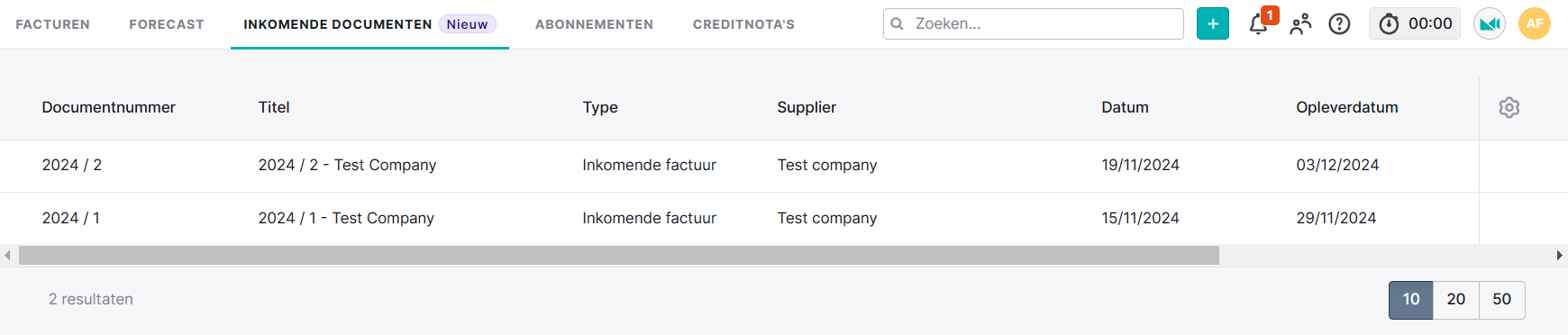
Task: Switch to the Facturen tab
Action: click(x=53, y=24)
